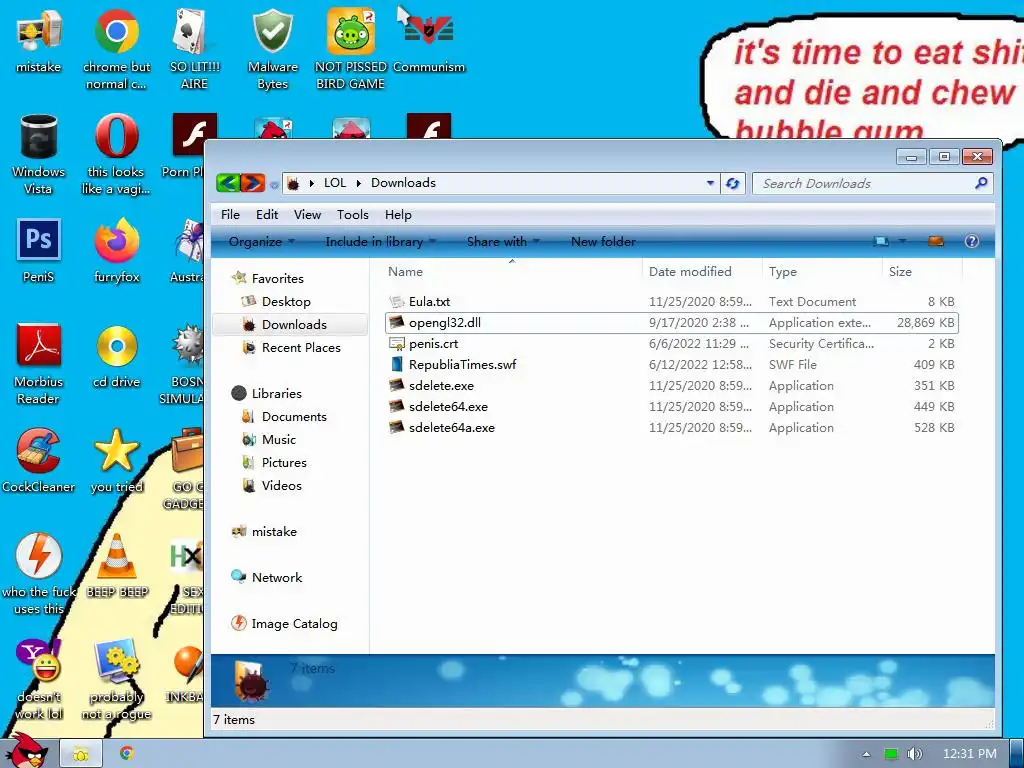1024x768 pixels.
Task: Open the recent pages dropdown arrow
Action: [274, 185]
